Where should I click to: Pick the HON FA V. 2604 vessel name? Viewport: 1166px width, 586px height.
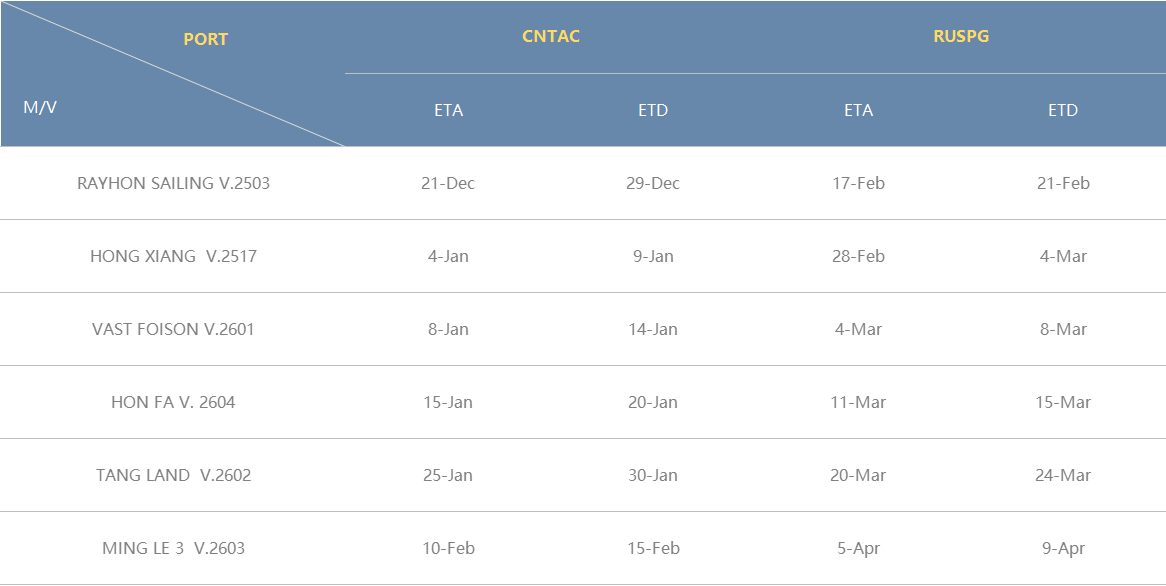[173, 402]
